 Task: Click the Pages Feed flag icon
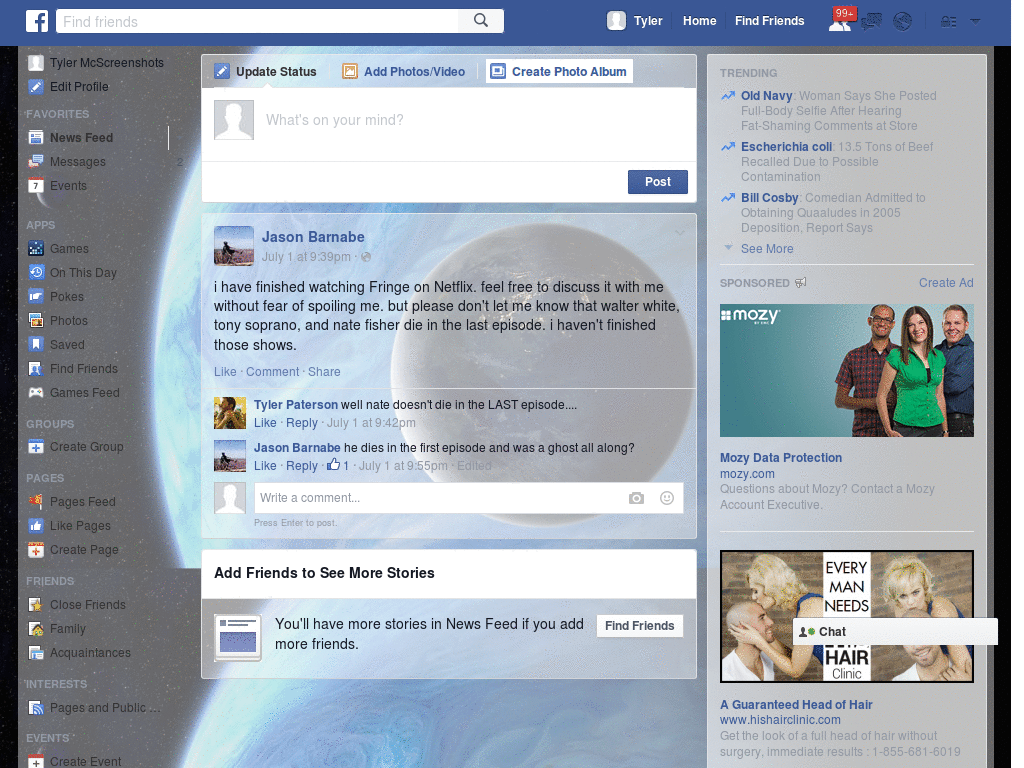pyautogui.click(x=36, y=502)
